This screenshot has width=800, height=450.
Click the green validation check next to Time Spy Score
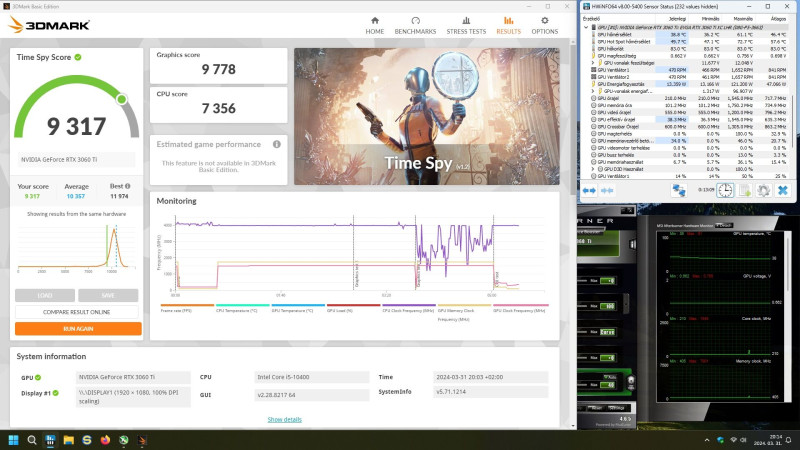point(78,57)
